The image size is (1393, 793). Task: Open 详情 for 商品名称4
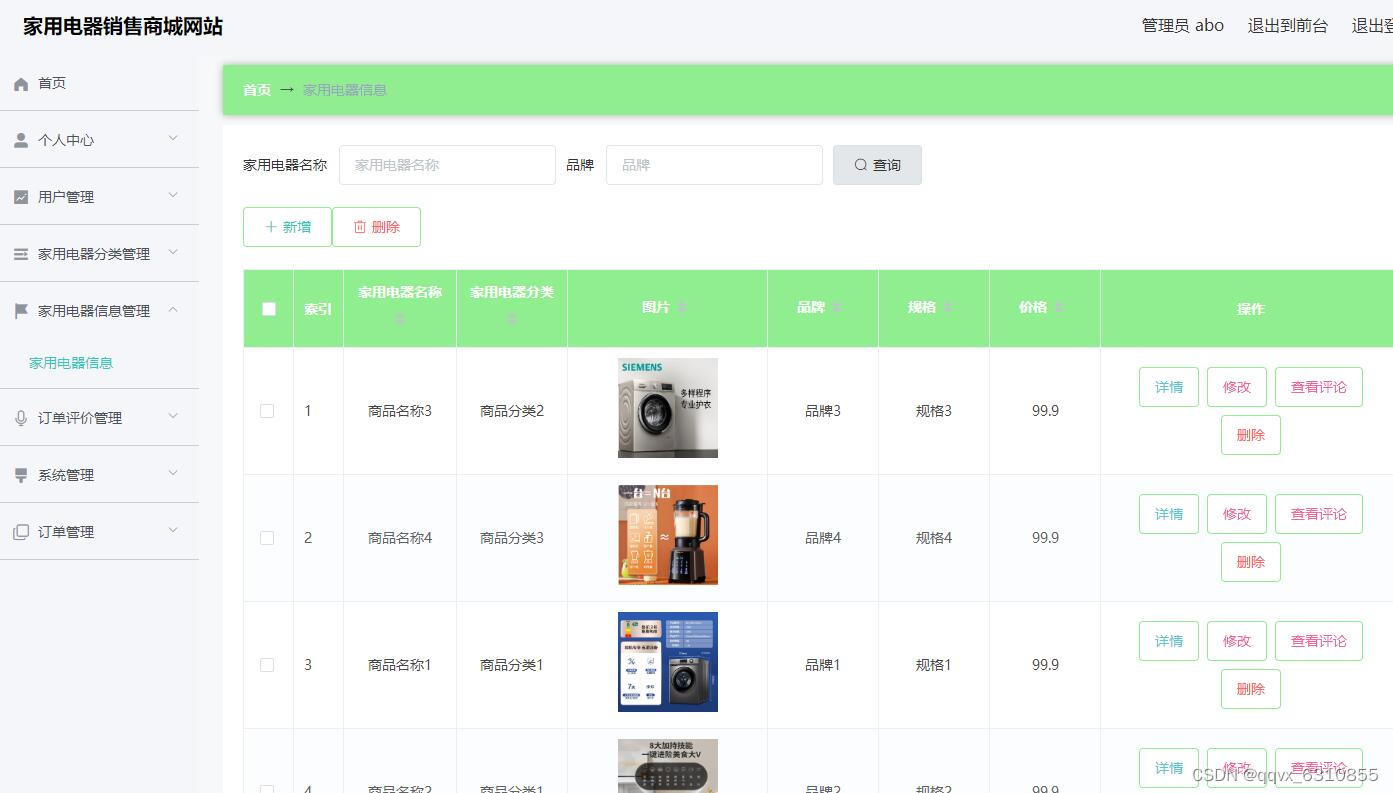[x=1169, y=514]
